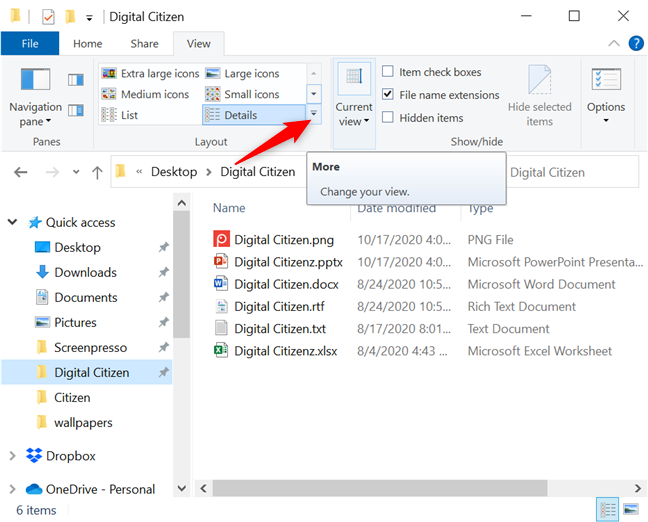Switch to the Share tab

pyautogui.click(x=144, y=44)
